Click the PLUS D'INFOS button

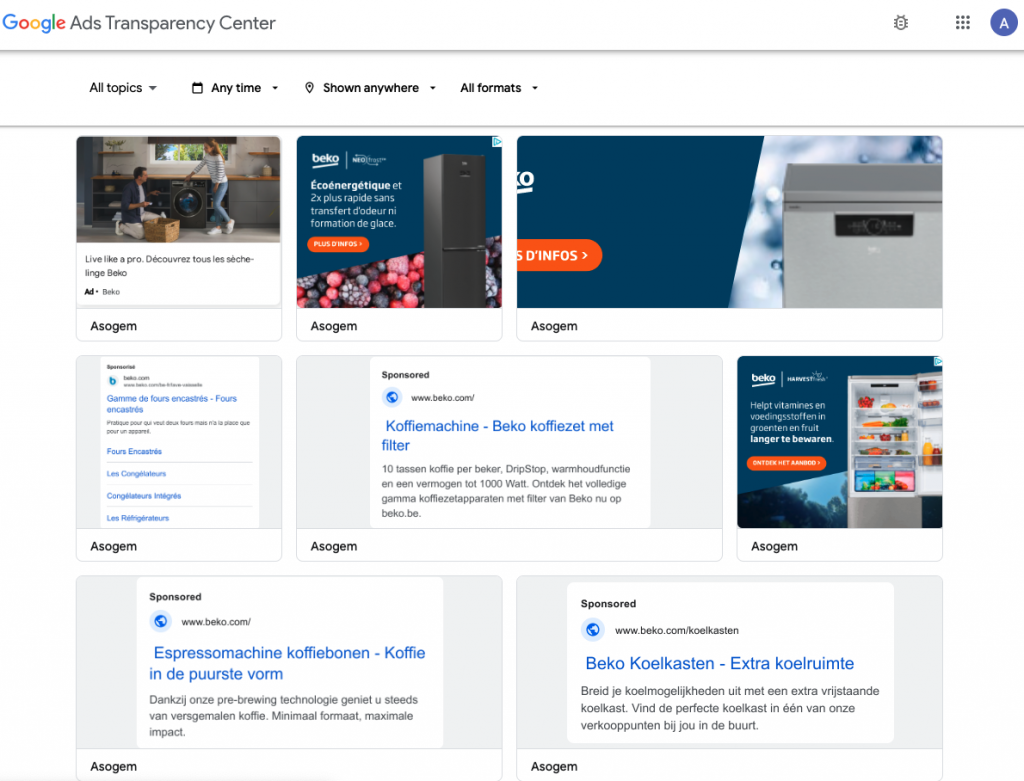338,243
